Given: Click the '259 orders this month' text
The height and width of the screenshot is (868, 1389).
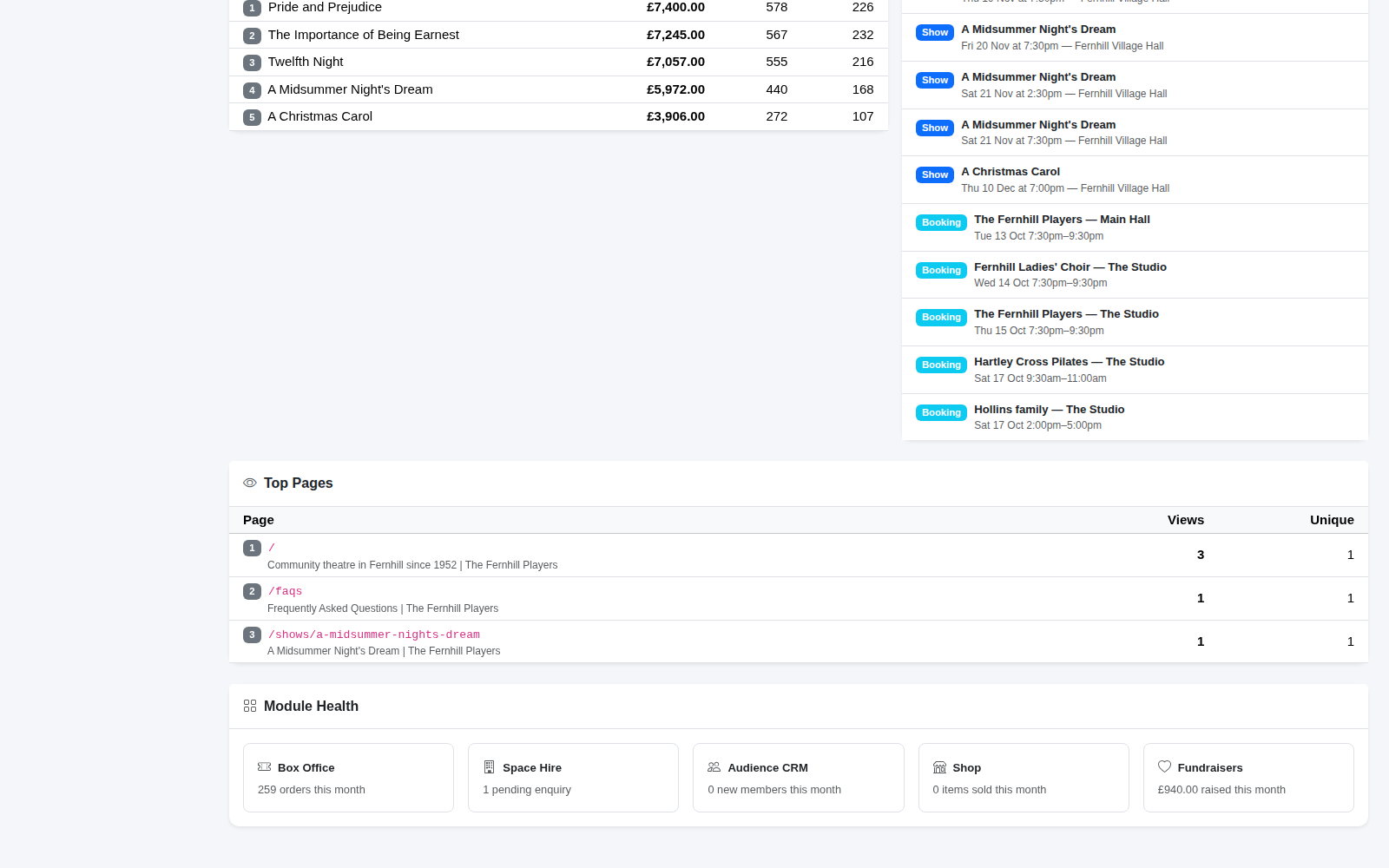Looking at the screenshot, I should 312,790.
